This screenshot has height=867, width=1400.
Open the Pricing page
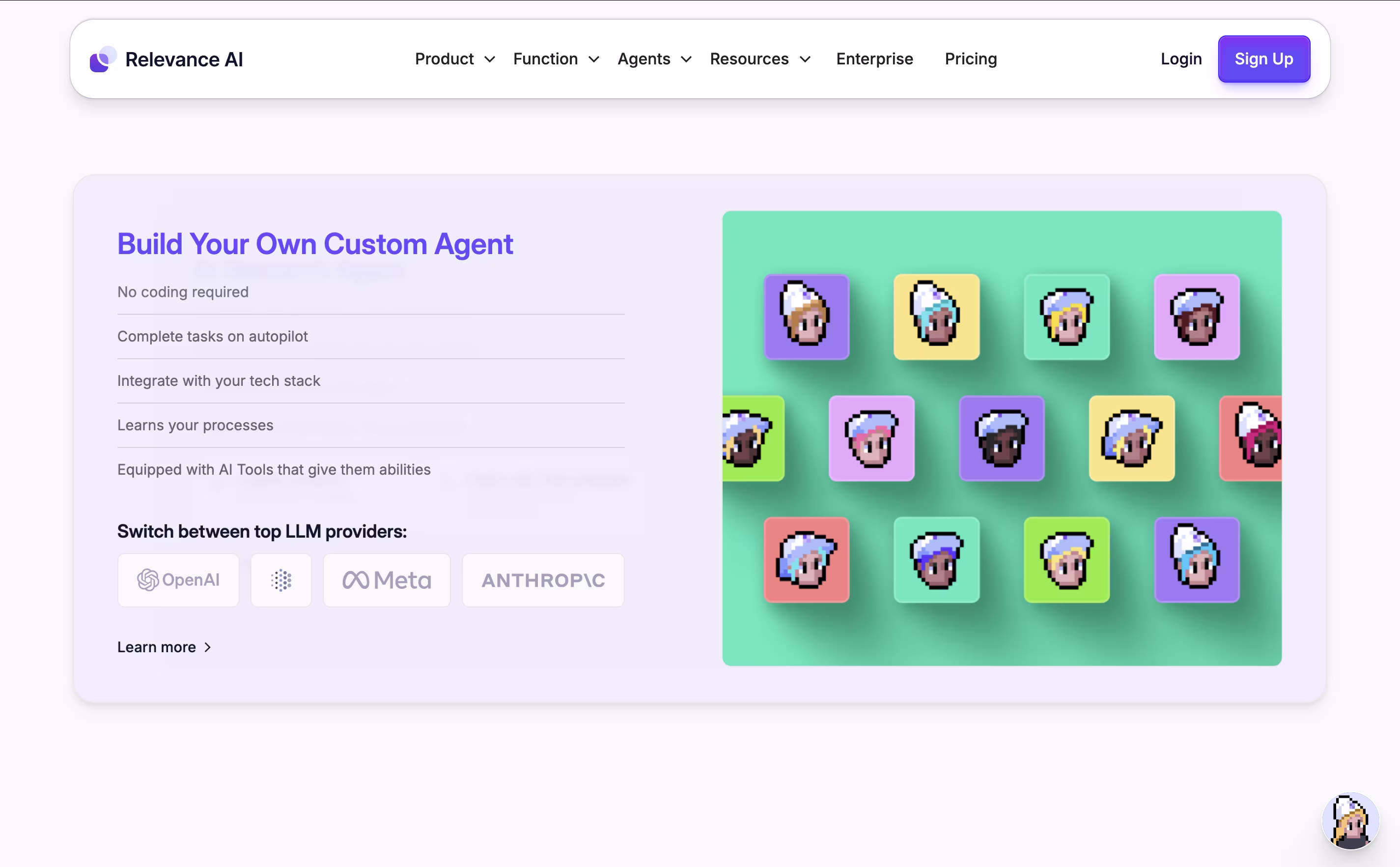point(970,59)
